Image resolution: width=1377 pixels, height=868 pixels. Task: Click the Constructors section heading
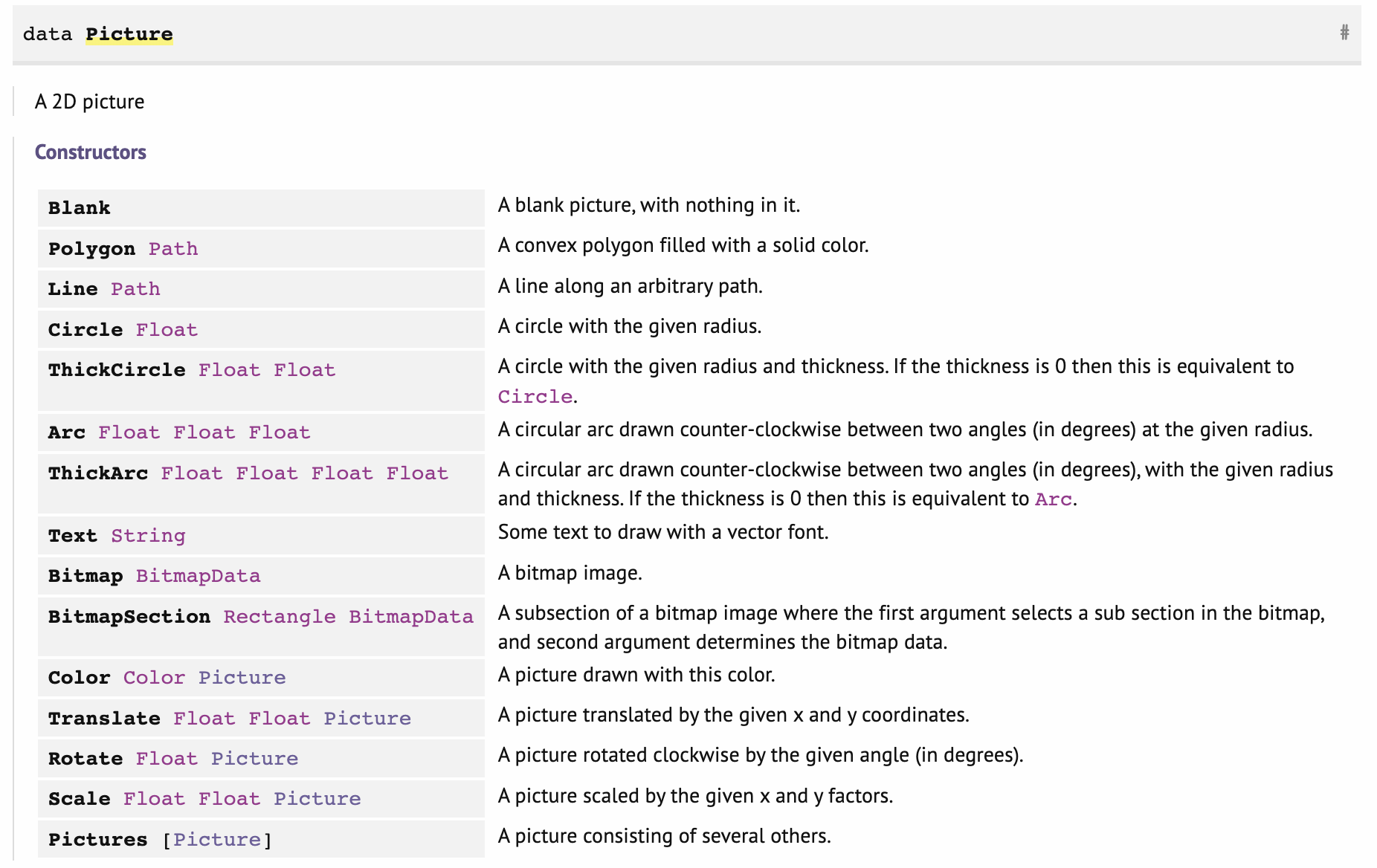(x=91, y=152)
